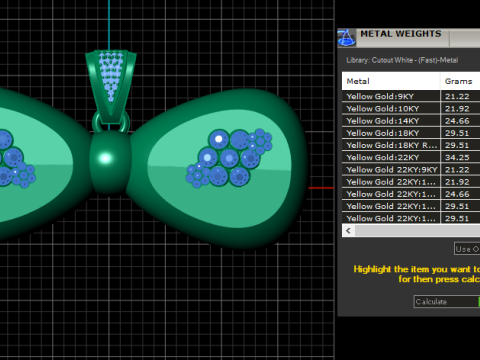Select the Yellow Gold:10KY row
The height and width of the screenshot is (360, 480).
click(x=411, y=109)
